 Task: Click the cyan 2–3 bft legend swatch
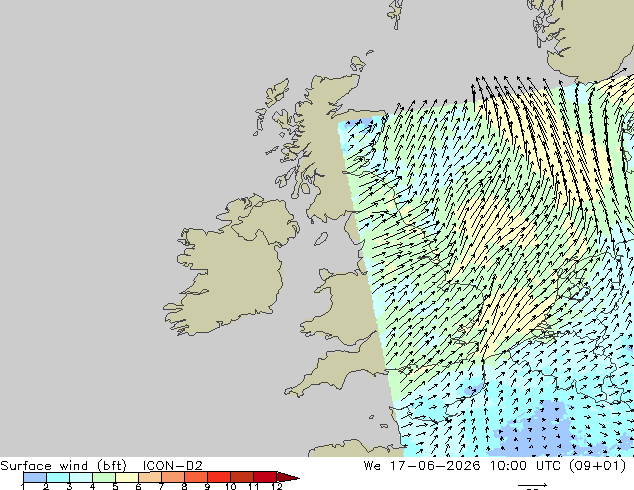pyautogui.click(x=58, y=477)
